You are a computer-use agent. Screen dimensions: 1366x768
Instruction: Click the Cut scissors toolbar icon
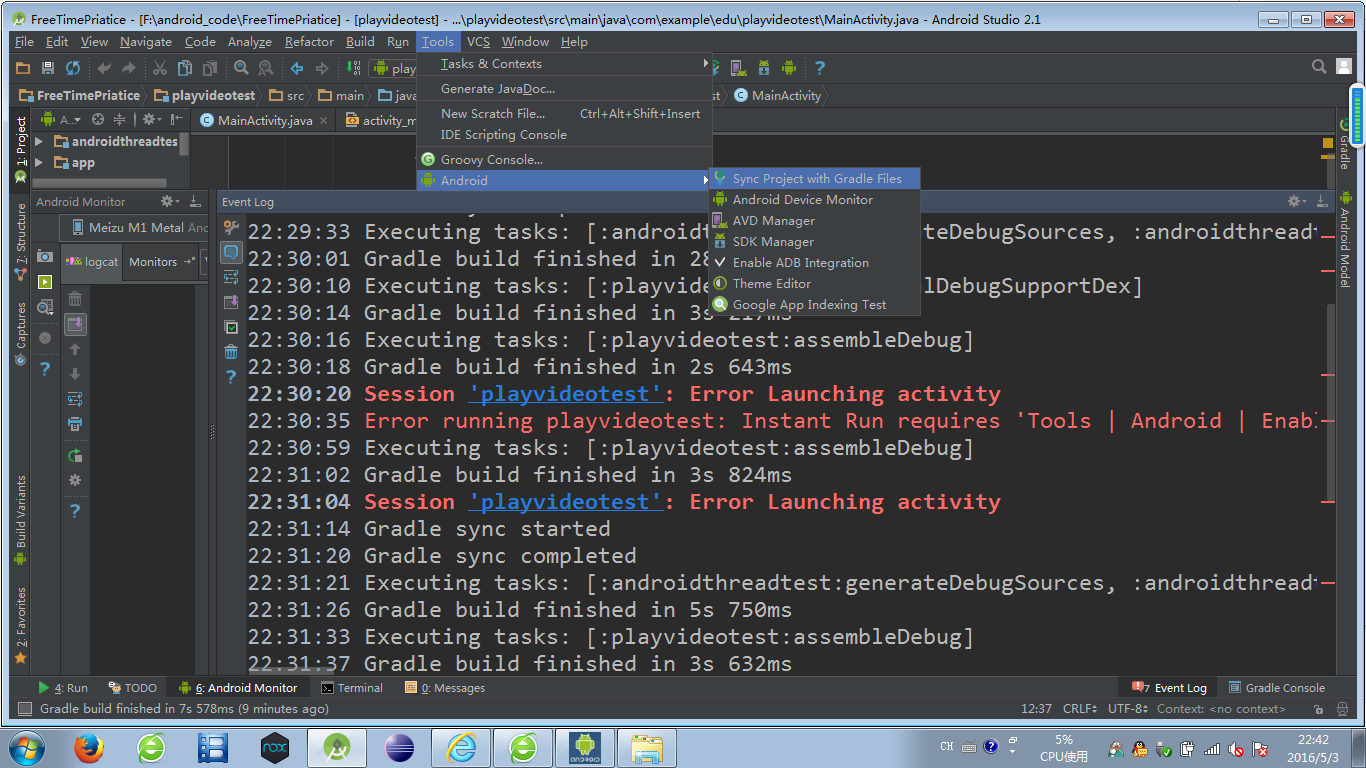click(160, 68)
